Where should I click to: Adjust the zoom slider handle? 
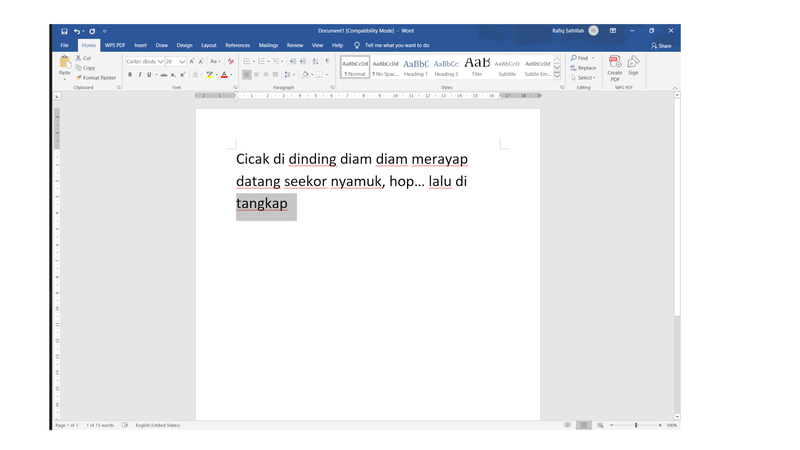pyautogui.click(x=636, y=425)
